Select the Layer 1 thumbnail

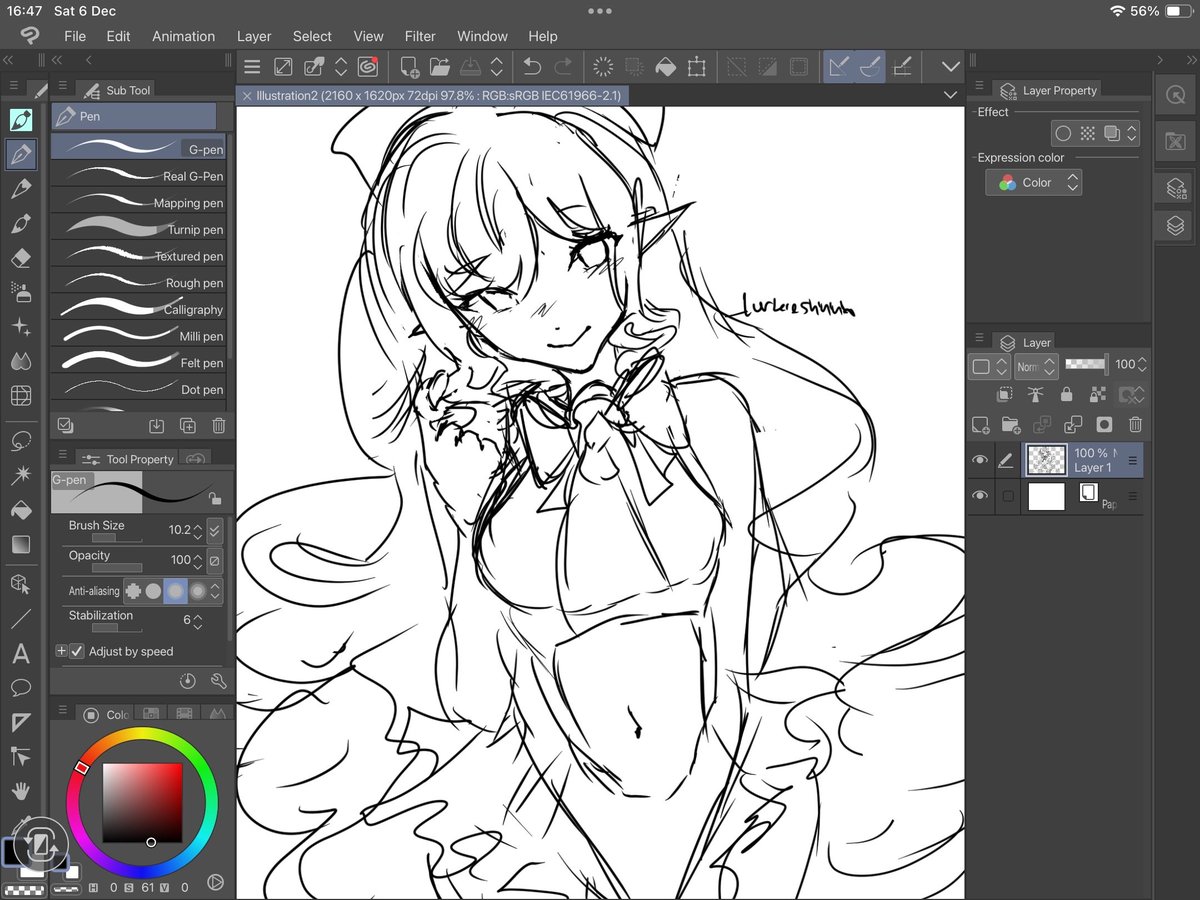1046,461
